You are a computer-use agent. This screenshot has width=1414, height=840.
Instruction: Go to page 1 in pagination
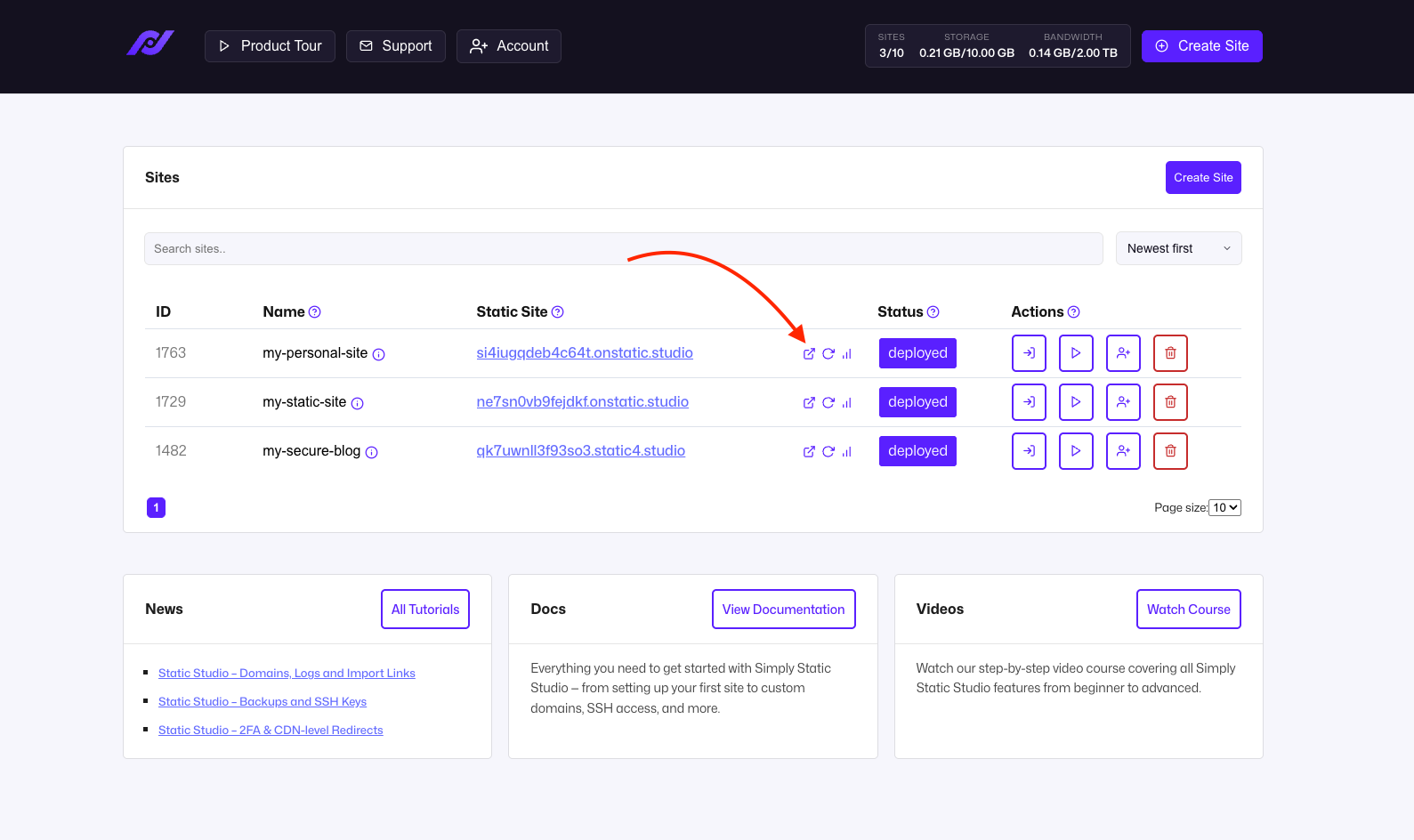[x=156, y=507]
